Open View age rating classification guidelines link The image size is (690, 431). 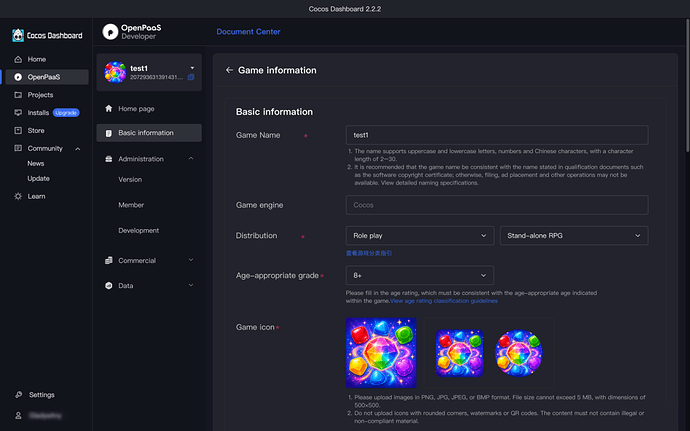click(444, 301)
